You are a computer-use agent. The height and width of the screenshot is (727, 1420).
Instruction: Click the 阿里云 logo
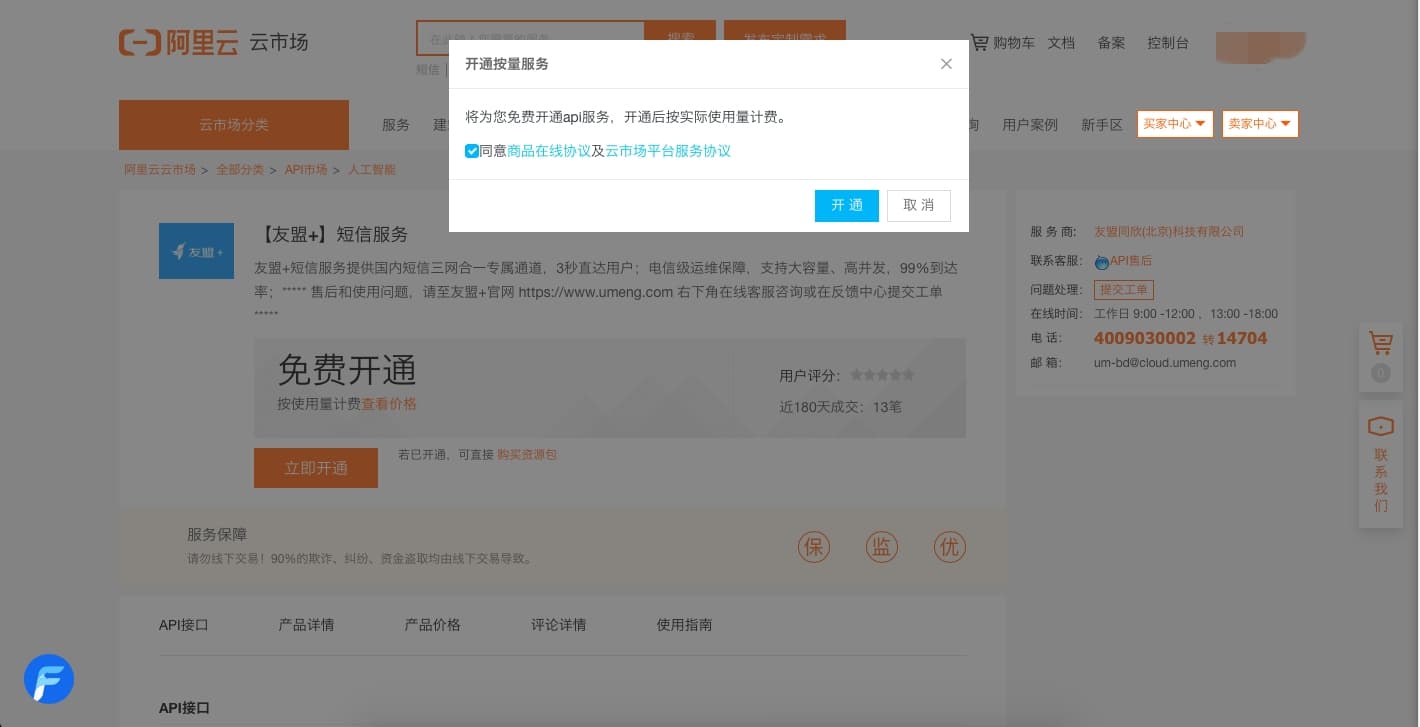click(178, 42)
